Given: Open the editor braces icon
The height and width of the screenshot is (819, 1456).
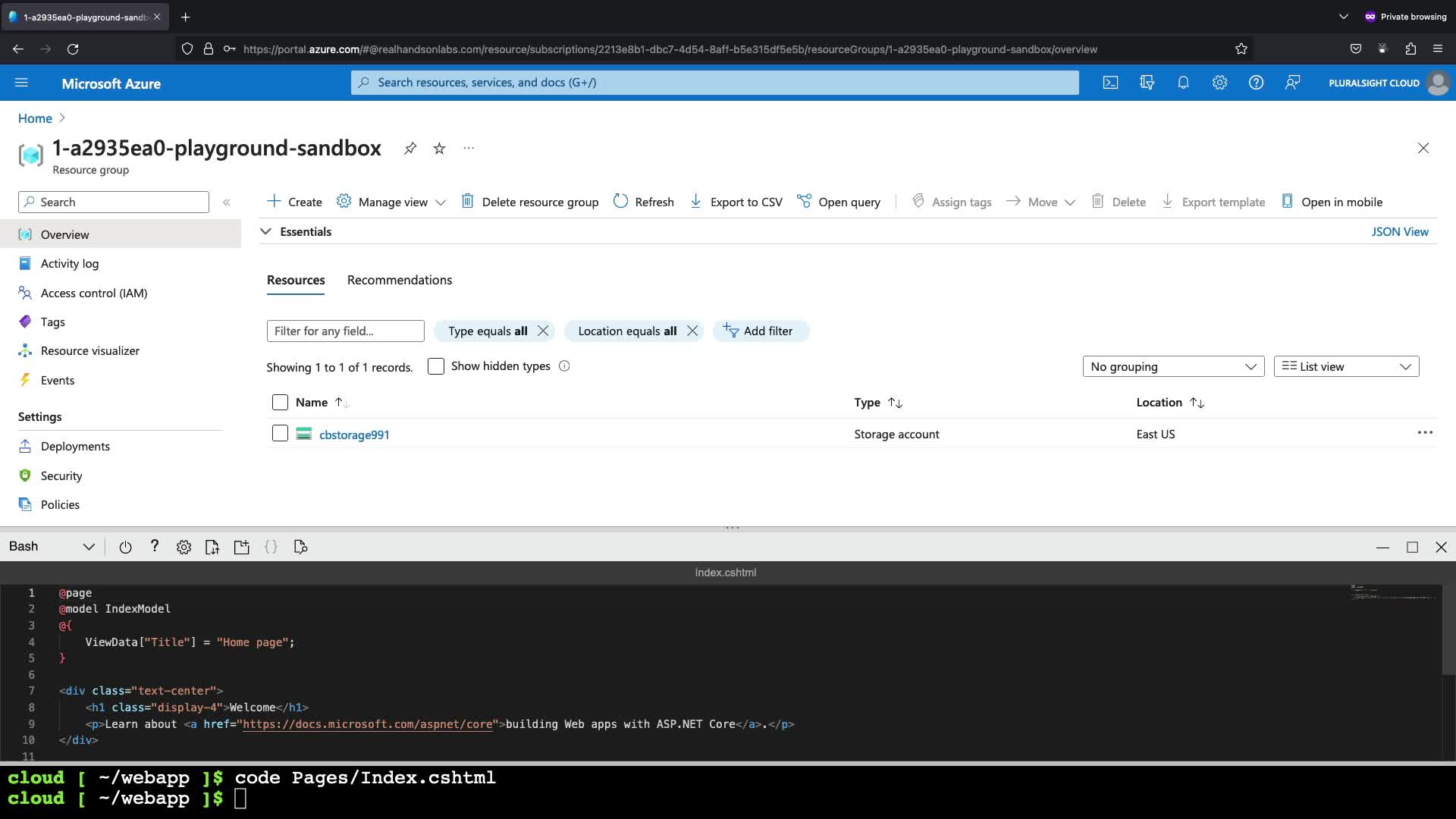Looking at the screenshot, I should point(271,547).
